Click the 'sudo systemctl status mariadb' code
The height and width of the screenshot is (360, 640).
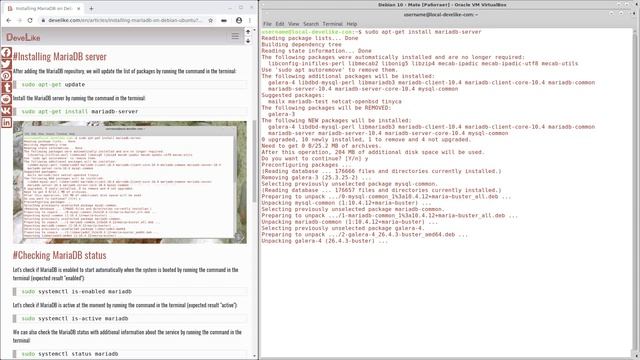(x=130, y=354)
